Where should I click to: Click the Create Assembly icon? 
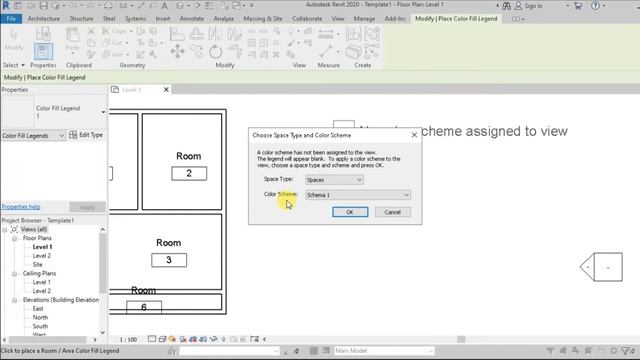tap(353, 34)
